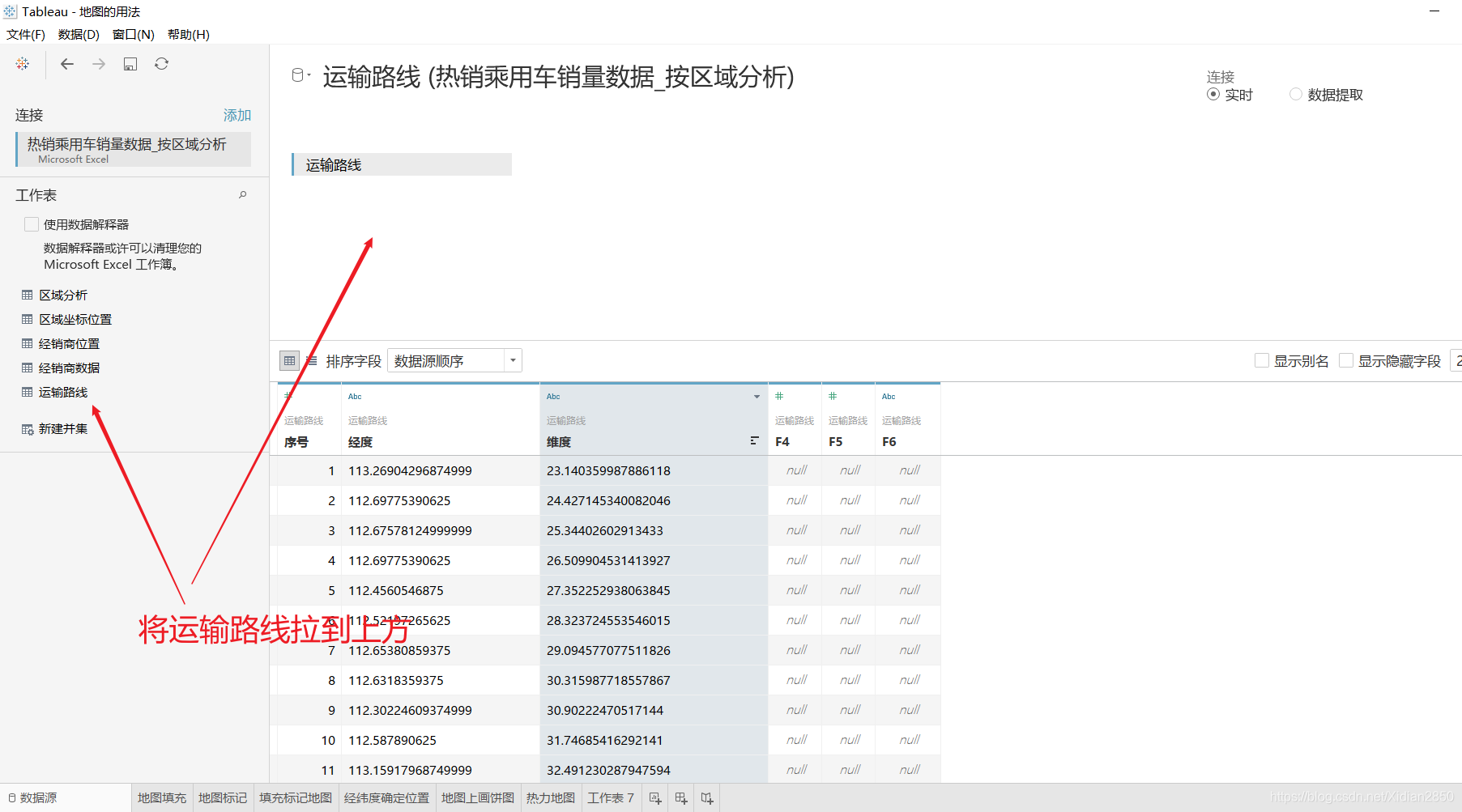Open the 文件(F) menu
This screenshot has height=812, width=1462.
(x=26, y=34)
